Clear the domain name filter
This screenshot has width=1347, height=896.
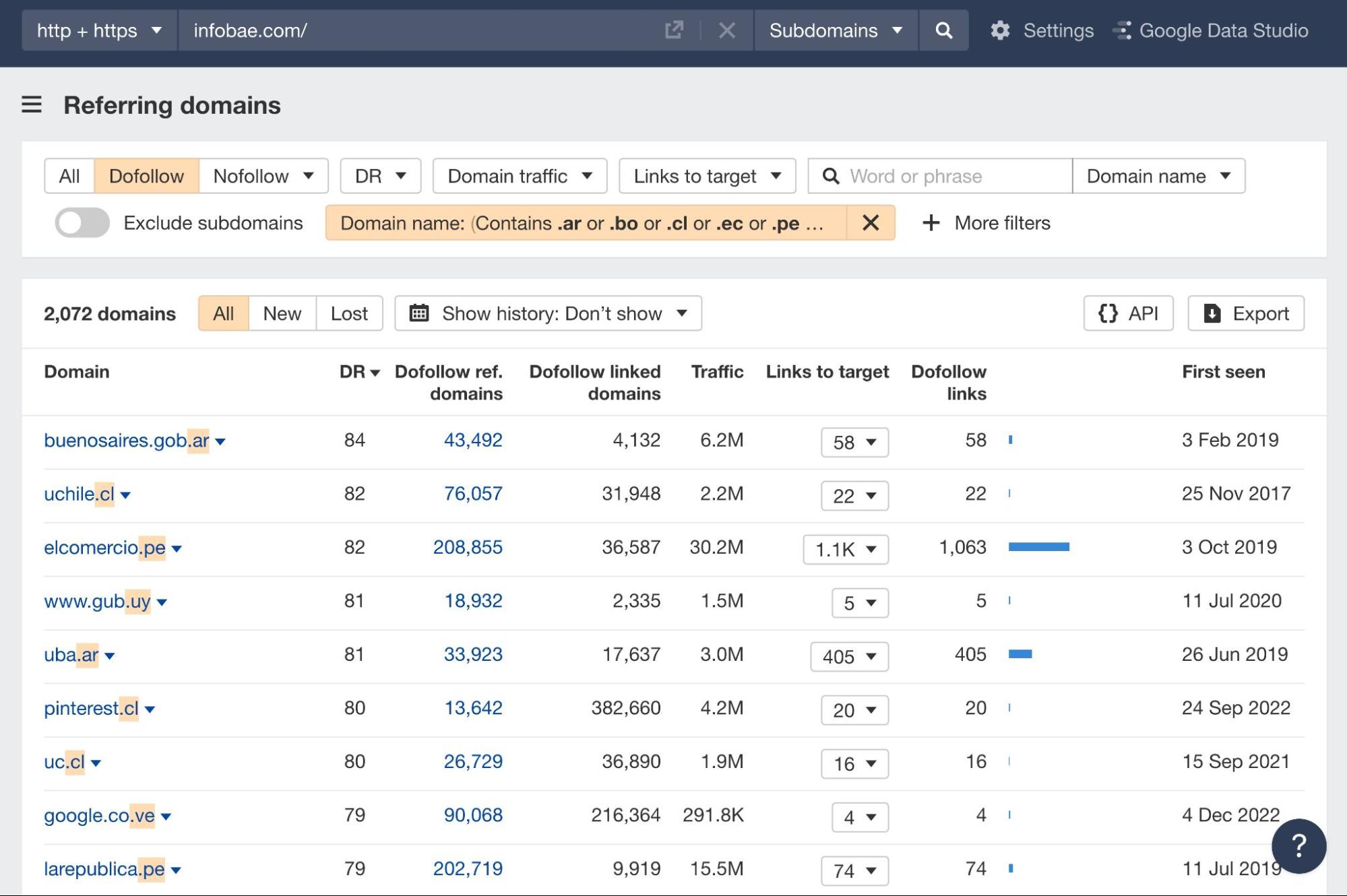pyautogui.click(x=867, y=222)
